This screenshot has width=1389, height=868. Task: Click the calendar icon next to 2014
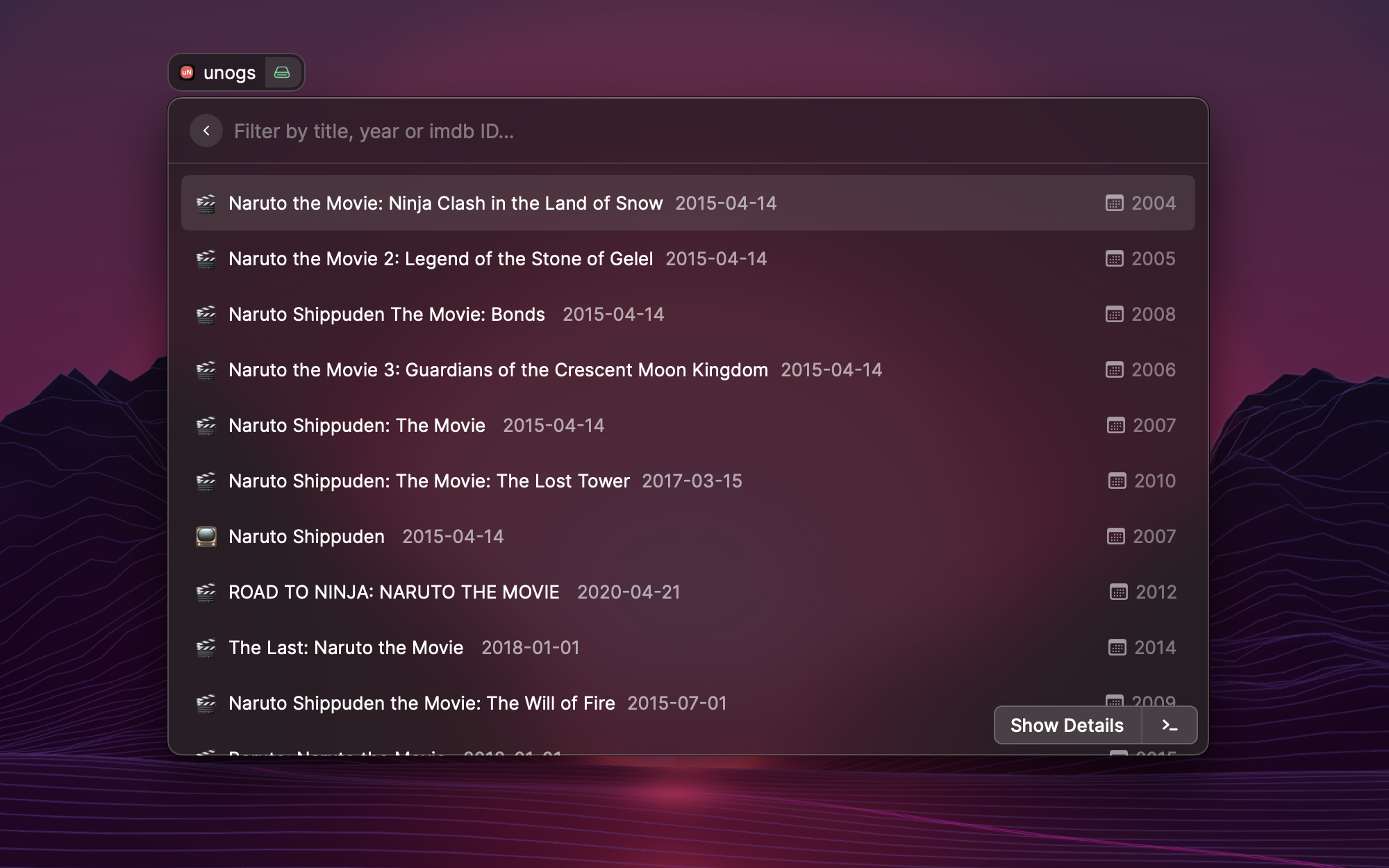pos(1117,648)
